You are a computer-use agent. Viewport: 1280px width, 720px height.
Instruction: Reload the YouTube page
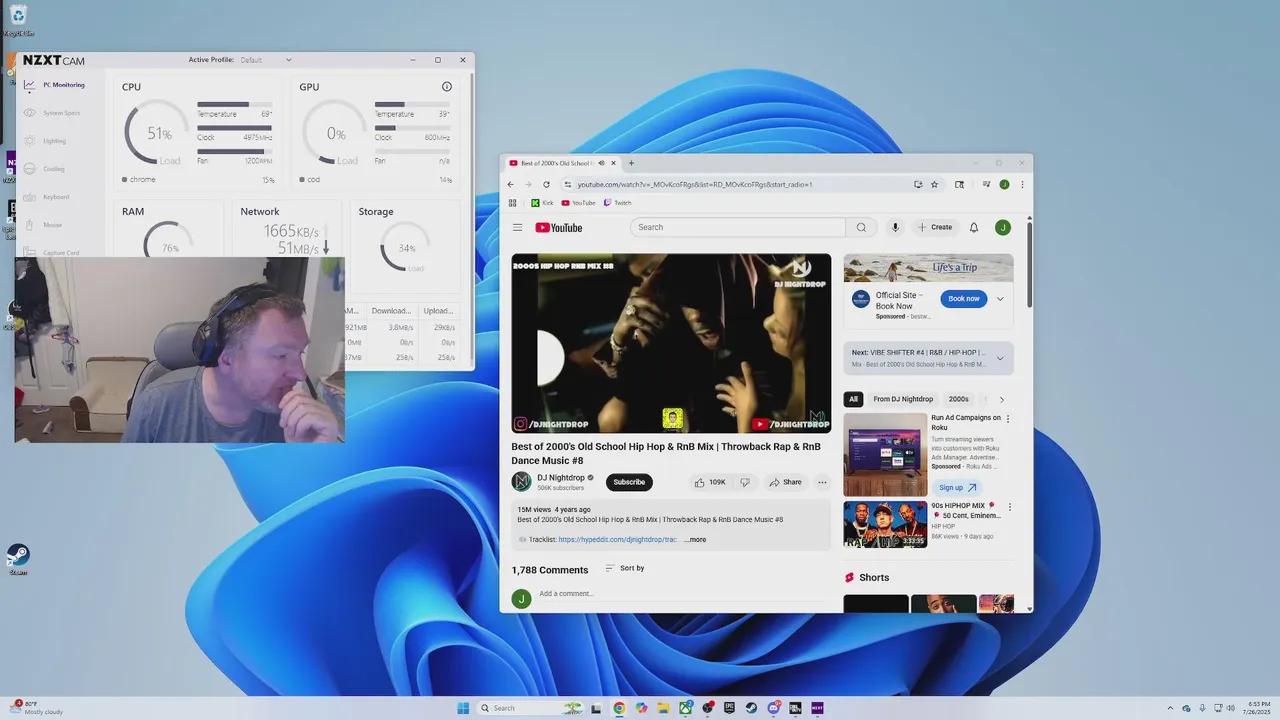pos(546,184)
